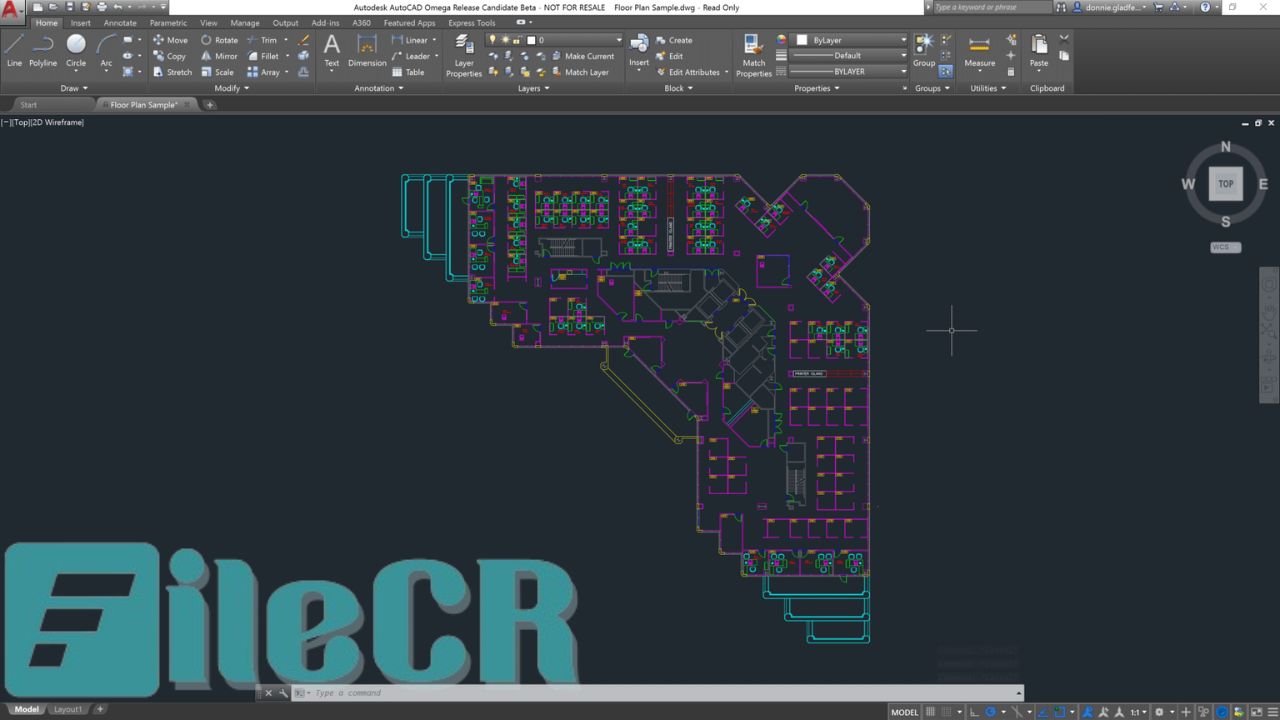Activate the Mirror command
The width and height of the screenshot is (1280, 720).
[219, 56]
